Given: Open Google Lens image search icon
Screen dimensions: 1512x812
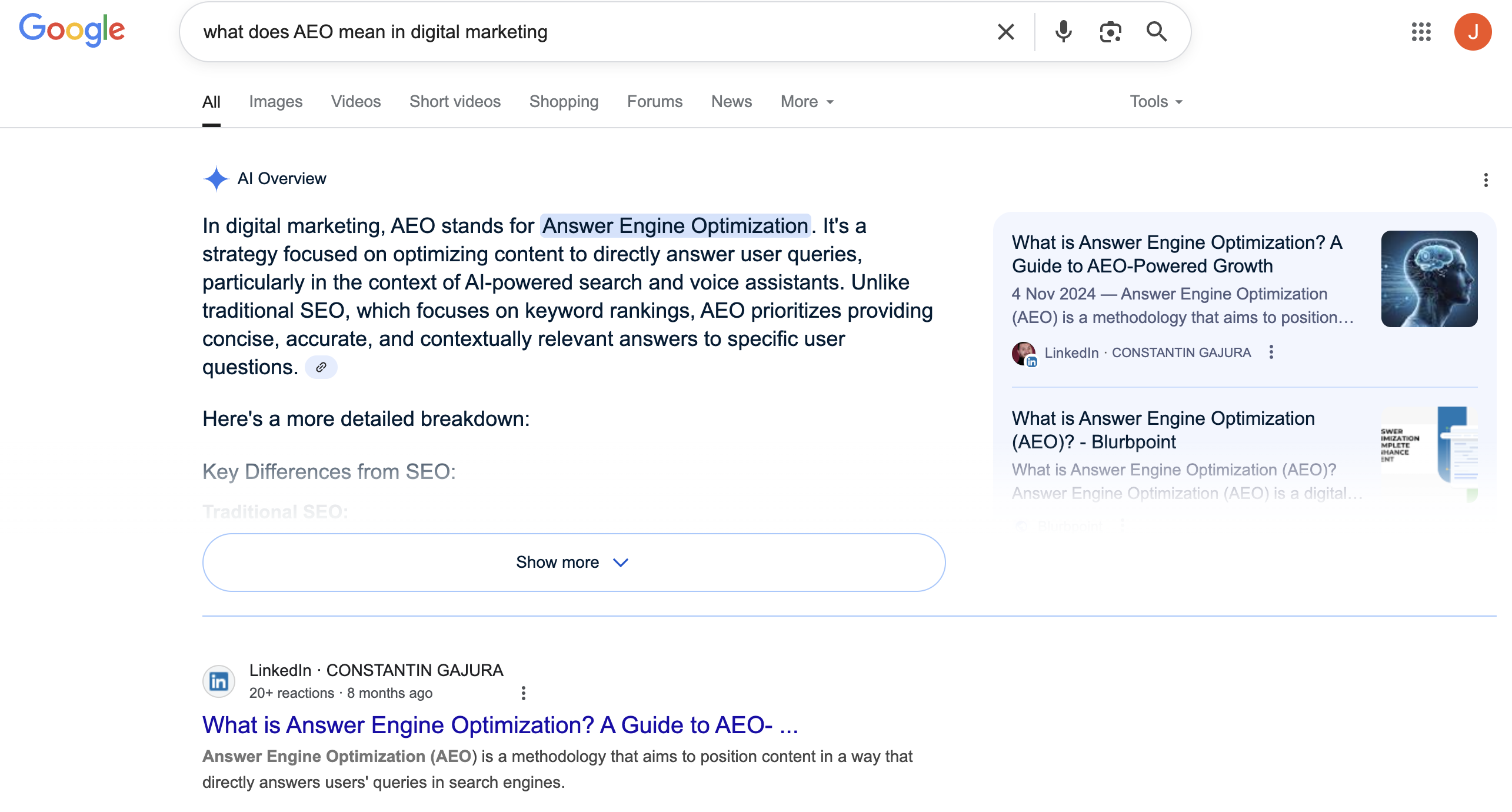Looking at the screenshot, I should click(1110, 32).
